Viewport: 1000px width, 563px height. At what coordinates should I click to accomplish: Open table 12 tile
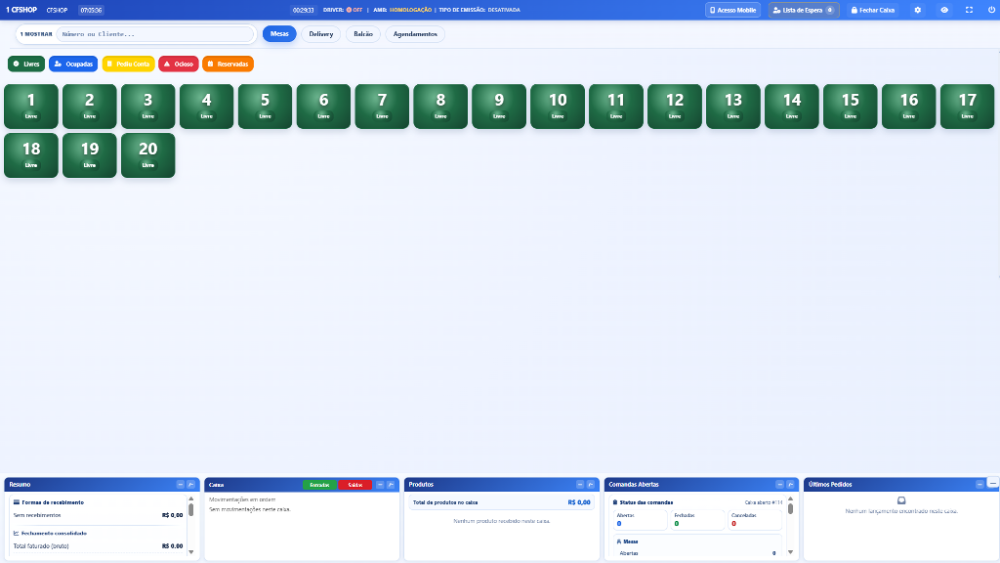675,106
